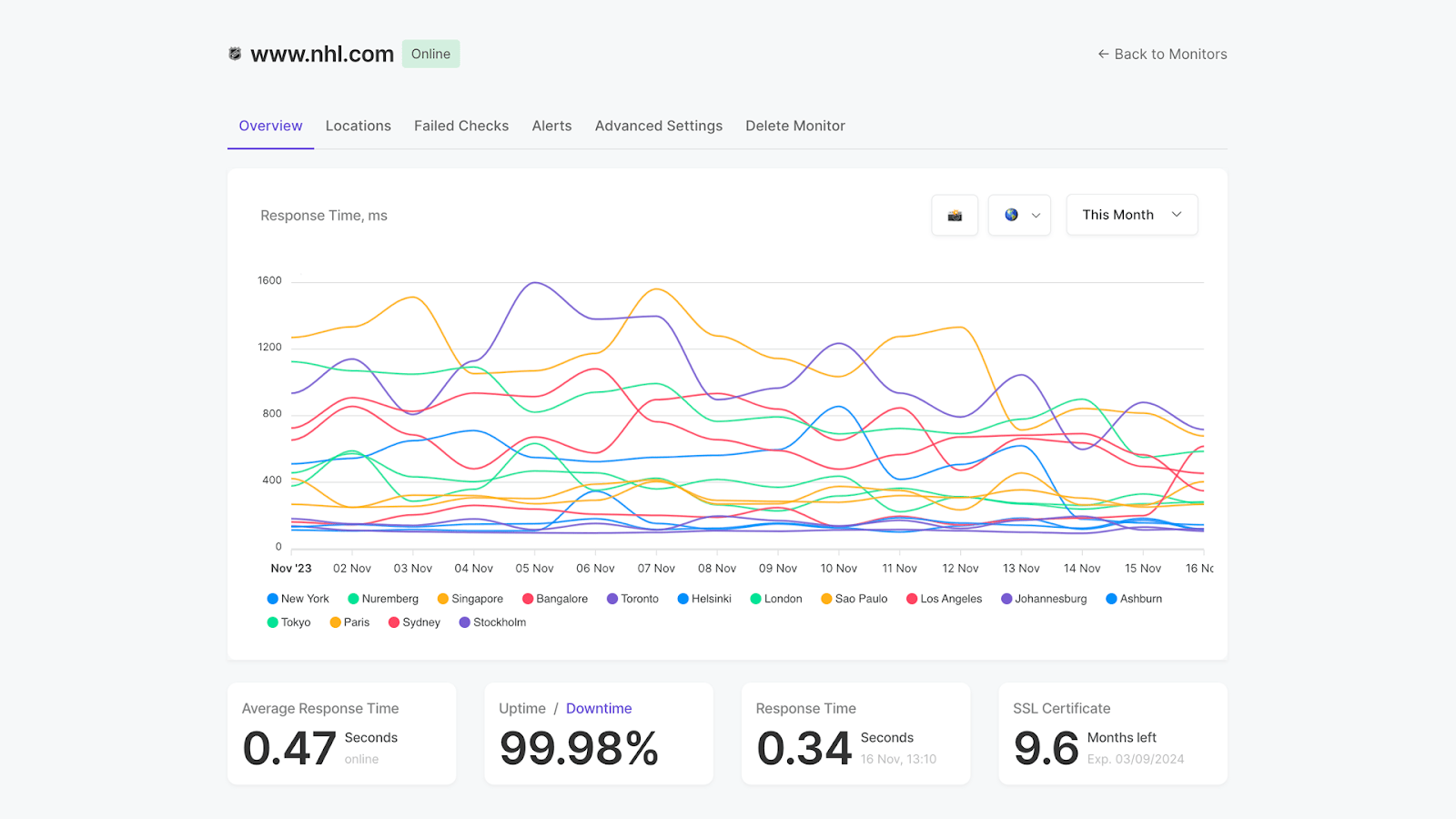This screenshot has width=1456, height=819.
Task: Open the Advanced Settings tab
Action: click(658, 126)
